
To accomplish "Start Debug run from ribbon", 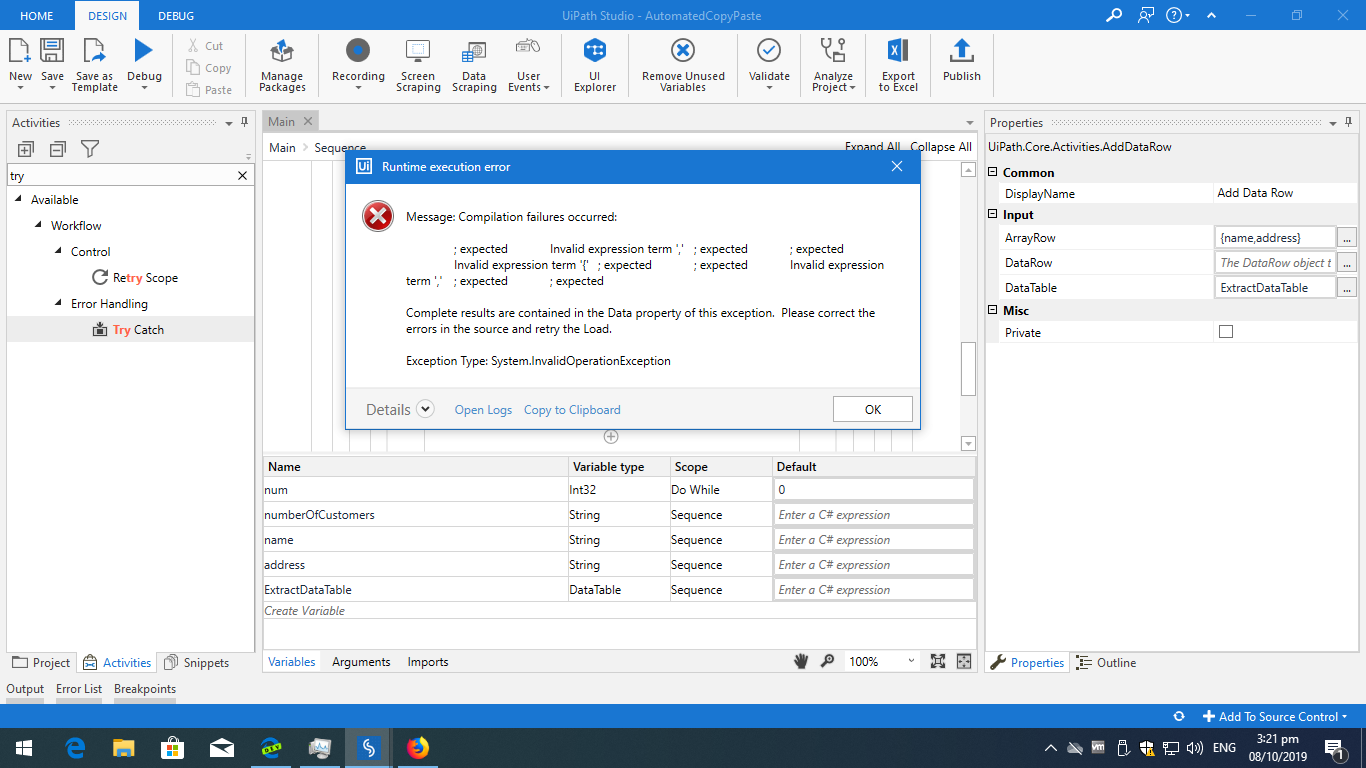I will tap(144, 65).
